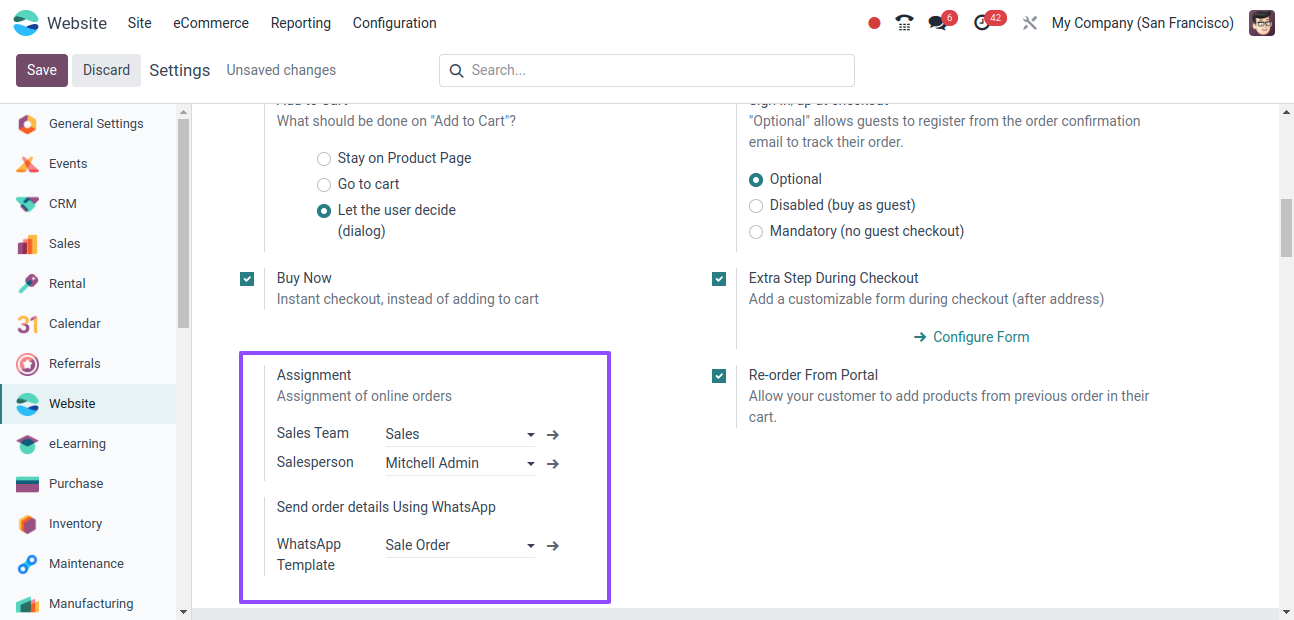This screenshot has width=1294, height=620.
Task: Open the chat messages icon
Action: (x=937, y=23)
